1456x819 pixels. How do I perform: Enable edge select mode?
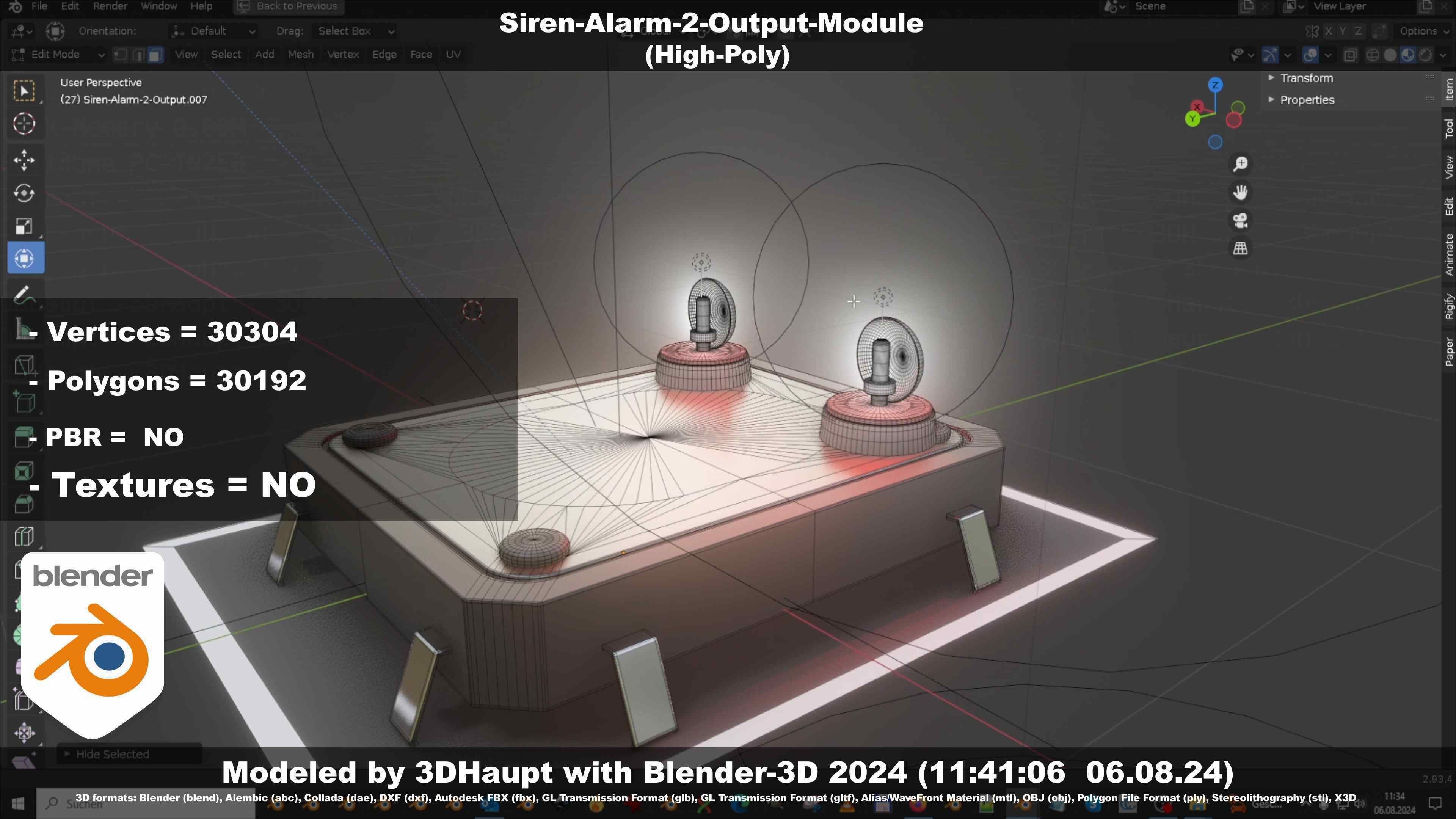click(x=138, y=54)
